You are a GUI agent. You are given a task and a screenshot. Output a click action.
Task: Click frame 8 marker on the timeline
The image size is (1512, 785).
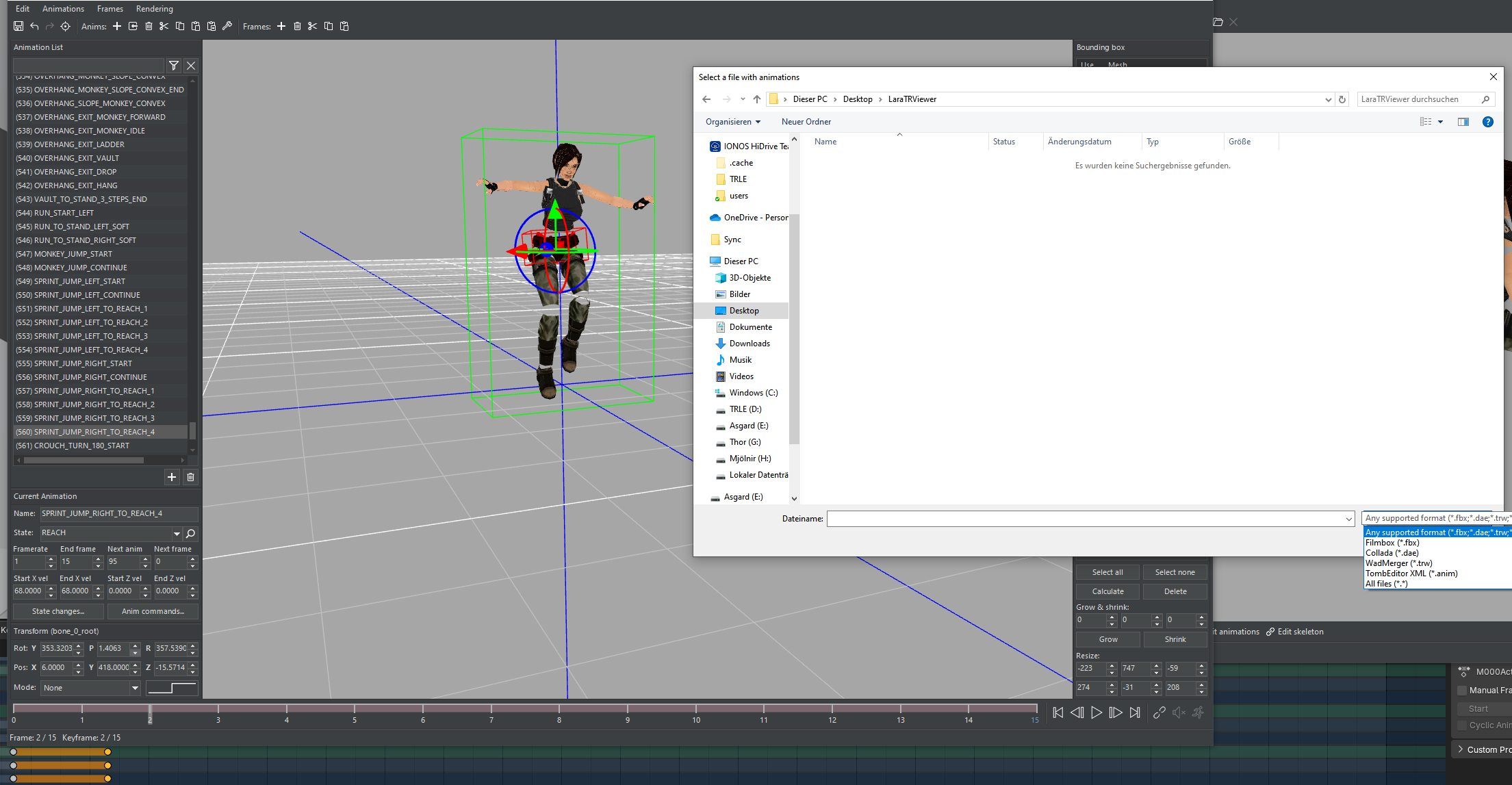click(x=559, y=709)
